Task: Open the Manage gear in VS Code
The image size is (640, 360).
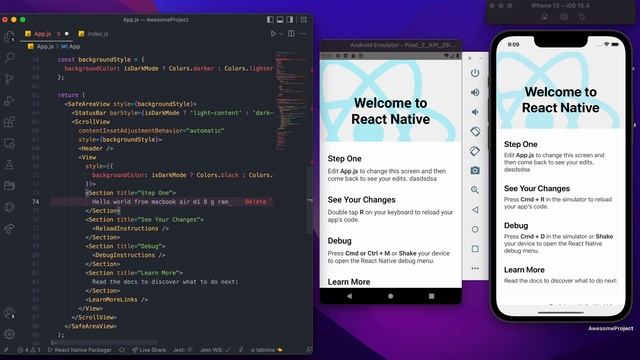Action: pyautogui.click(x=9, y=334)
